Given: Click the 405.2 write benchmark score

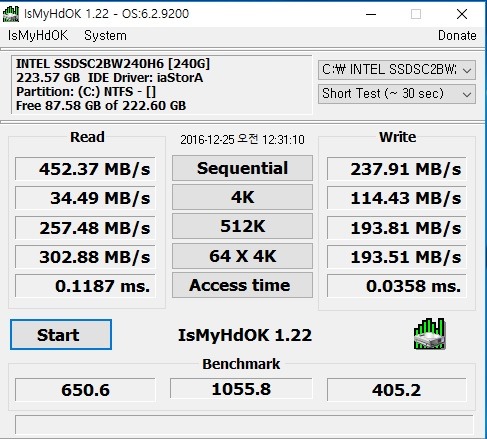Looking at the screenshot, I should pos(397,390).
